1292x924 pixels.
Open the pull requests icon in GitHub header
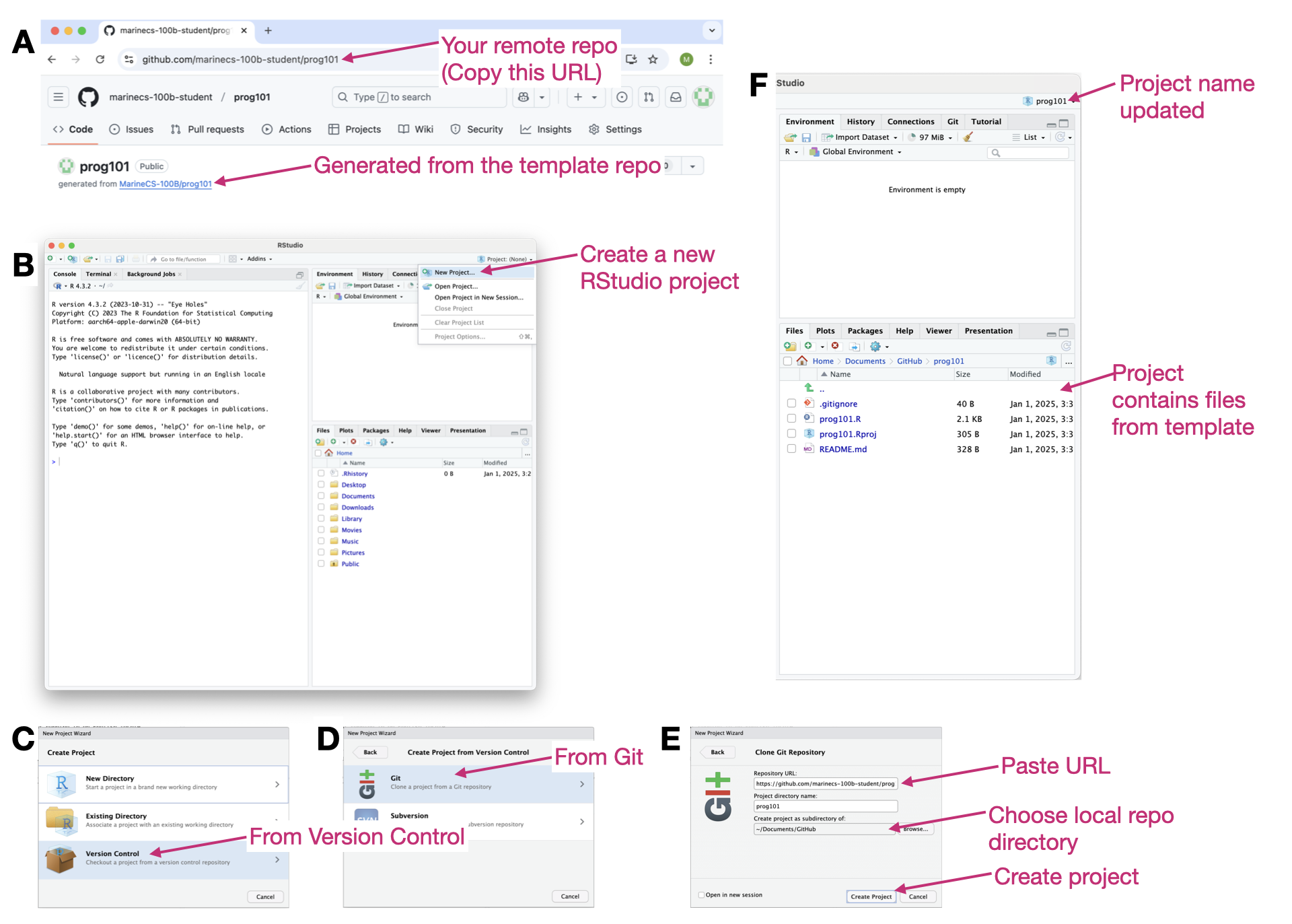point(649,97)
